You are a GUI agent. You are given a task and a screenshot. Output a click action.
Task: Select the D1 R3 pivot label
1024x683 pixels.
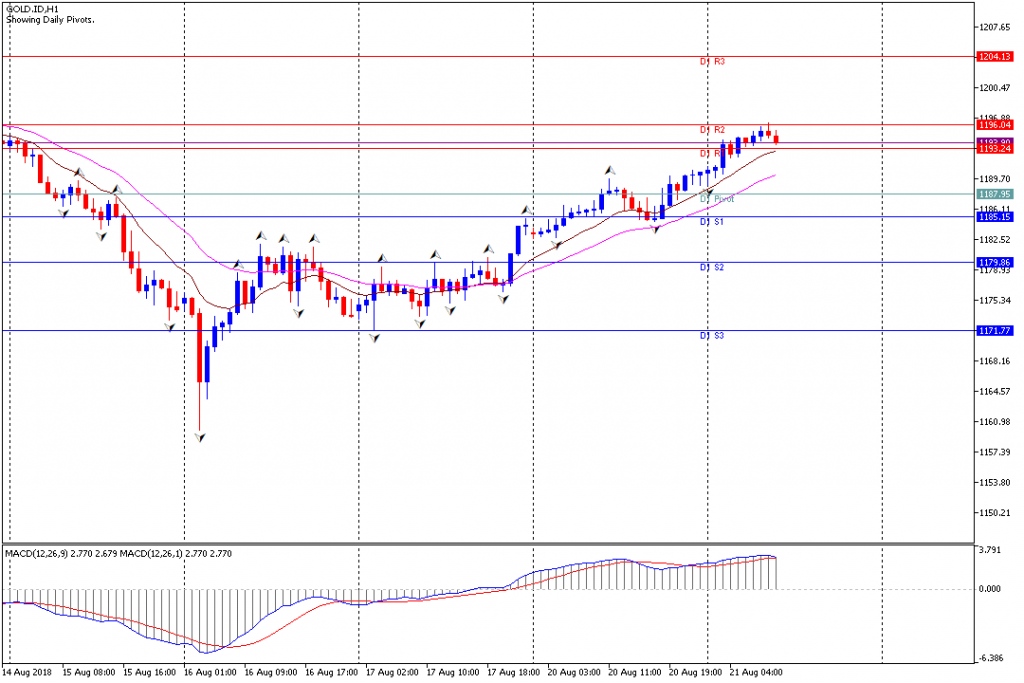tap(712, 62)
